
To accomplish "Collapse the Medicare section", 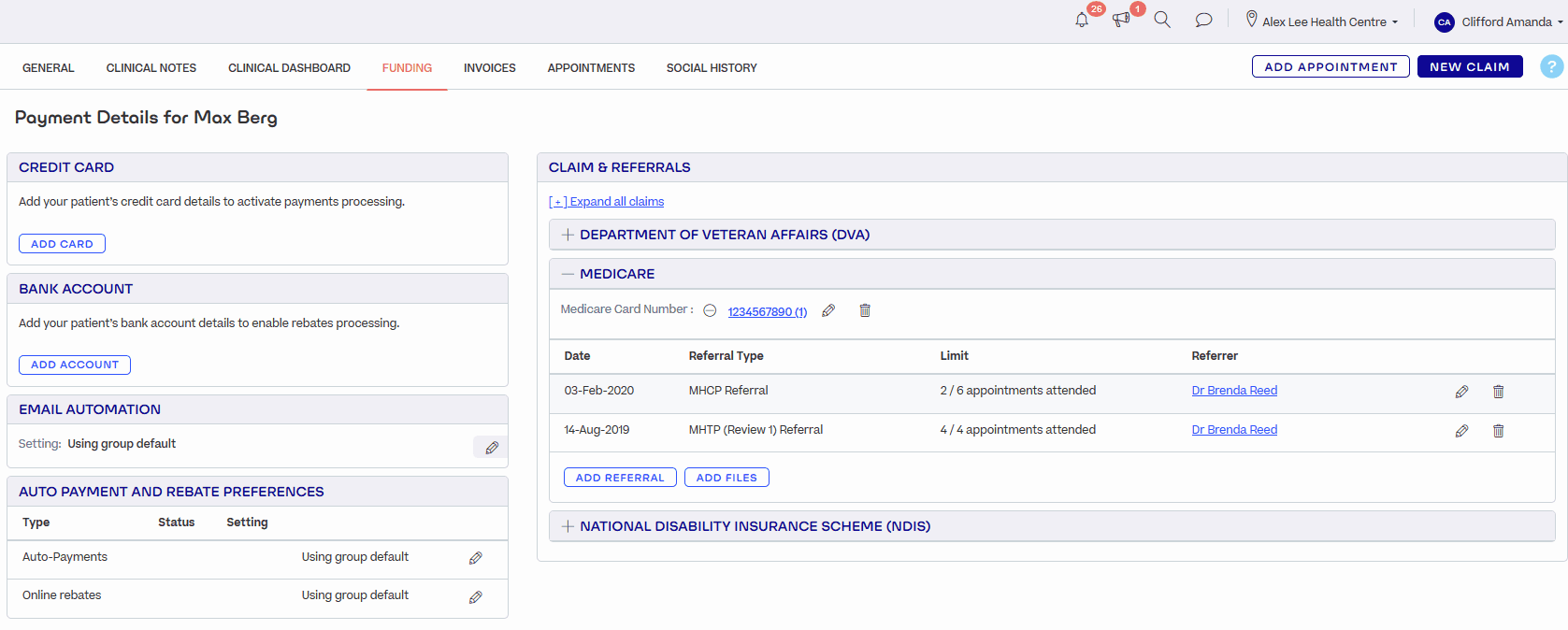I will click(x=568, y=274).
